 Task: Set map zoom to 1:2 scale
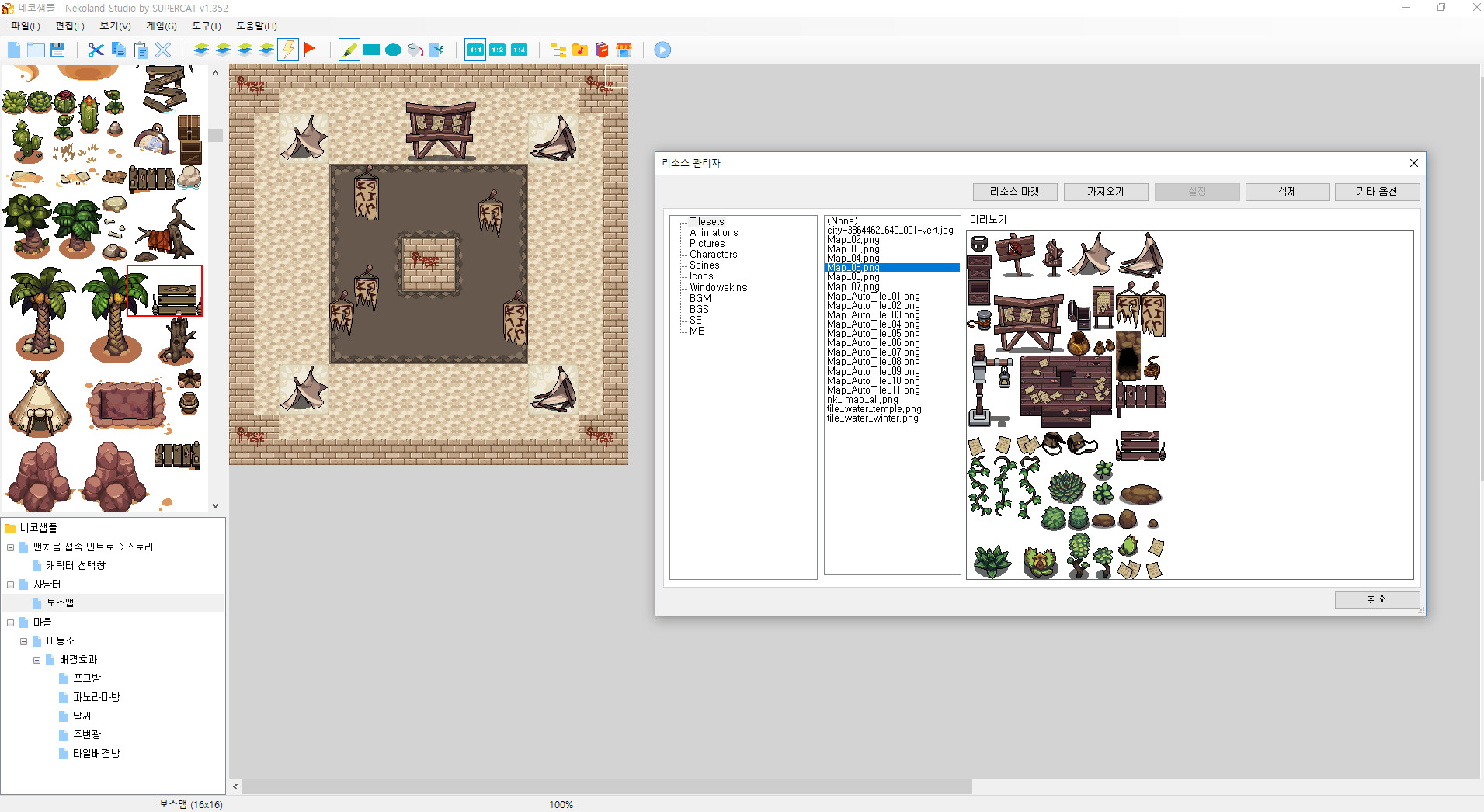pyautogui.click(x=496, y=49)
